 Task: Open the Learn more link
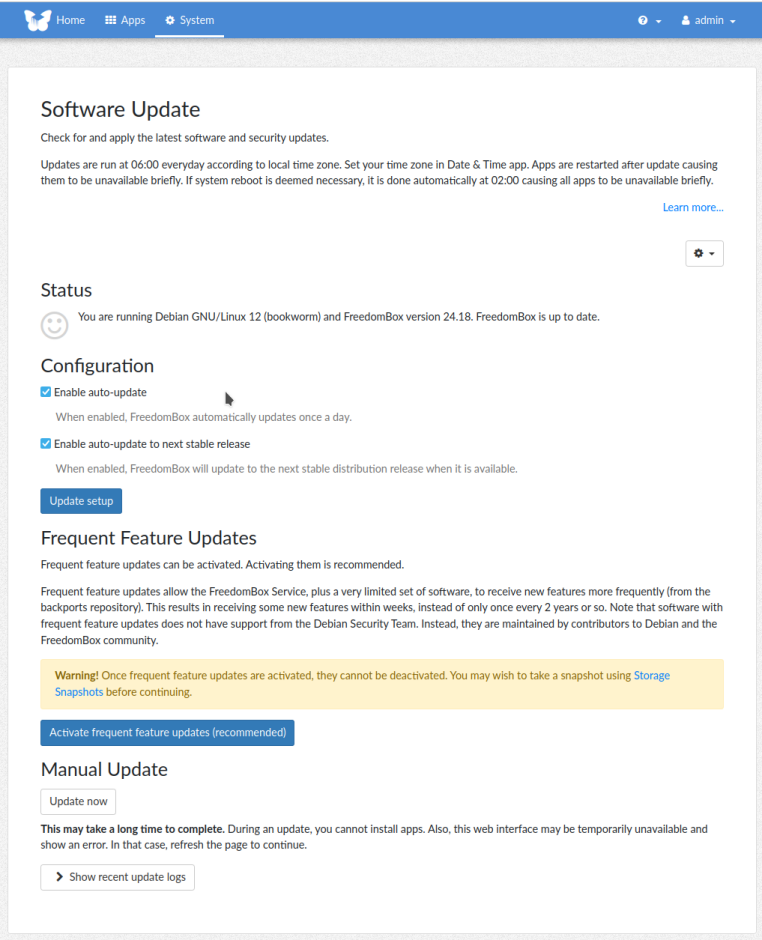pos(692,207)
